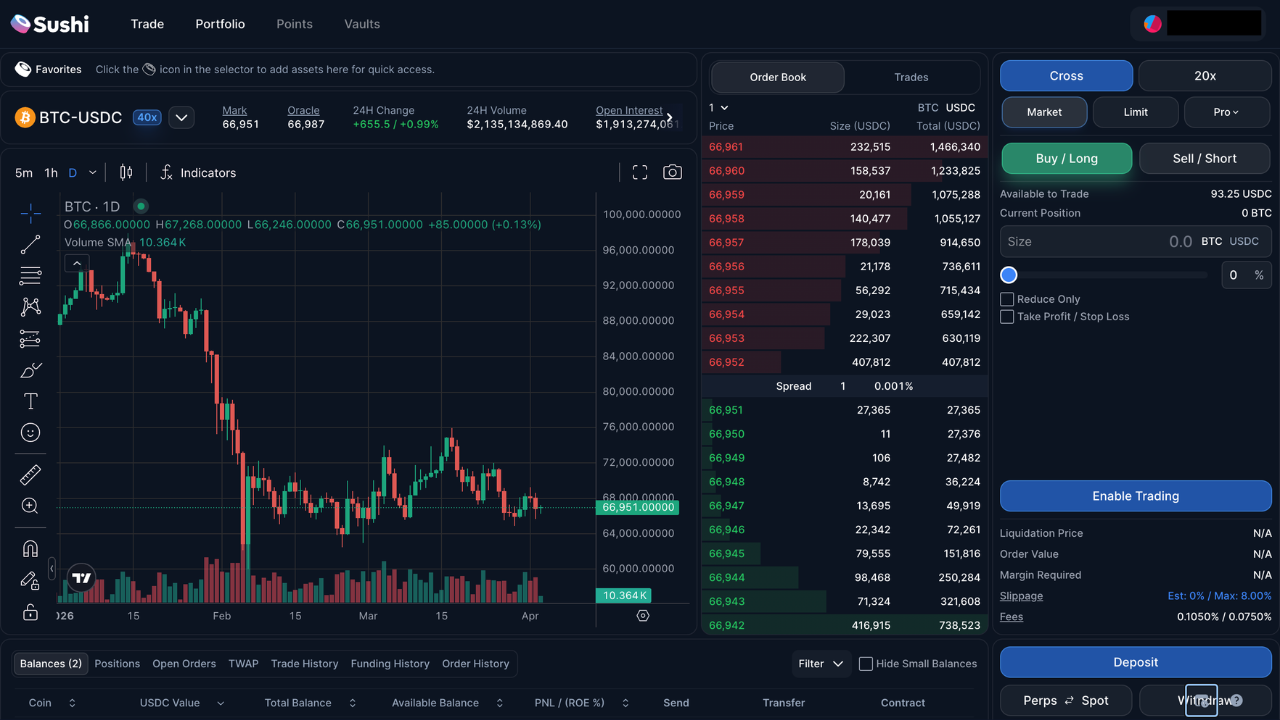The width and height of the screenshot is (1280, 720).
Task: Select the ruler measure tool
Action: click(30, 475)
